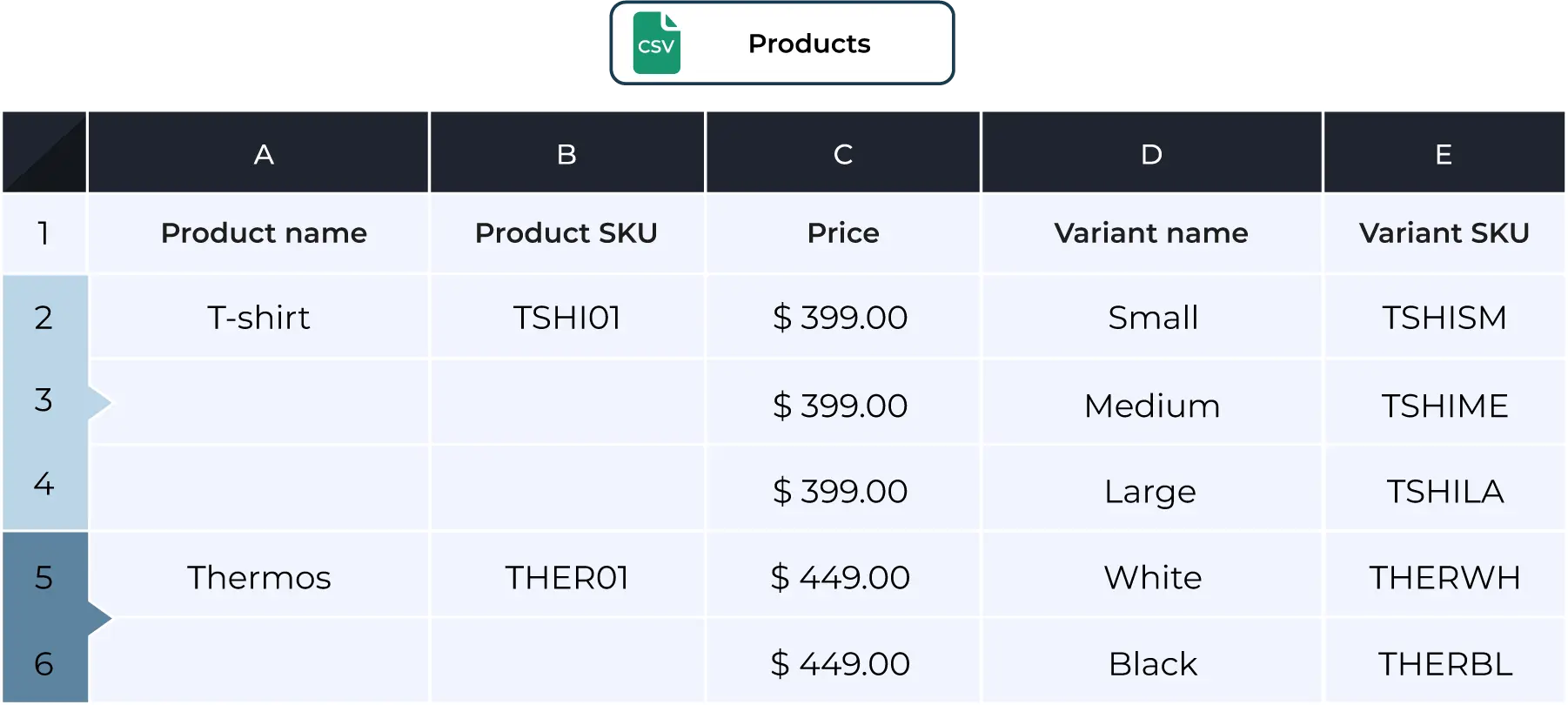
Task: Click the Price header cell
Action: pos(843,233)
